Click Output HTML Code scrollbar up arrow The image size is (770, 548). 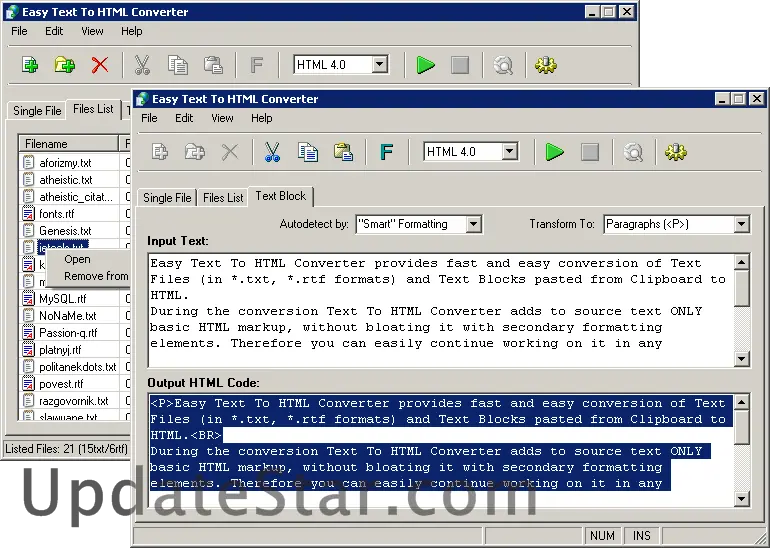pyautogui.click(x=742, y=402)
